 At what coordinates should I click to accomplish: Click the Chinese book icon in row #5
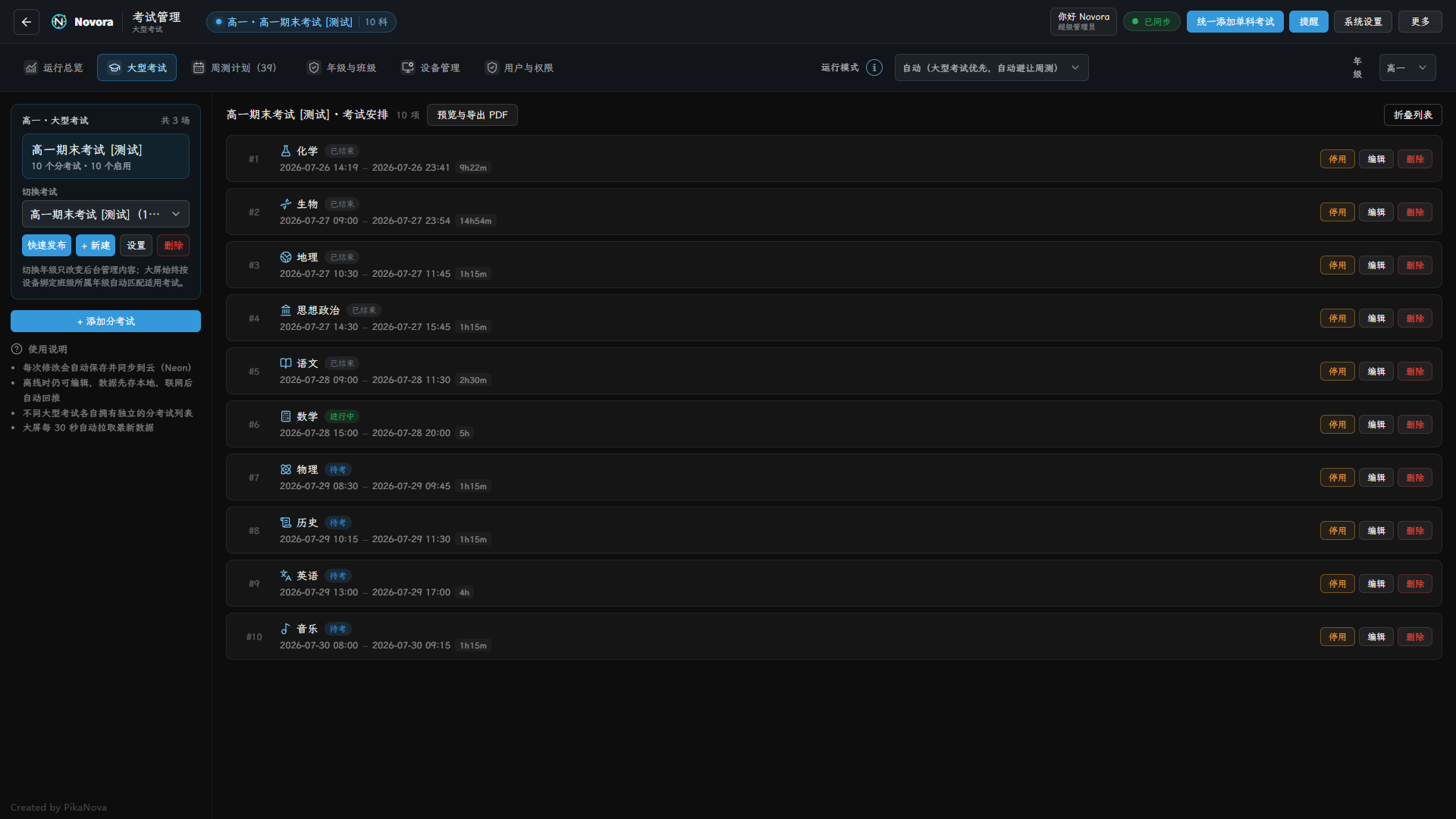point(286,363)
